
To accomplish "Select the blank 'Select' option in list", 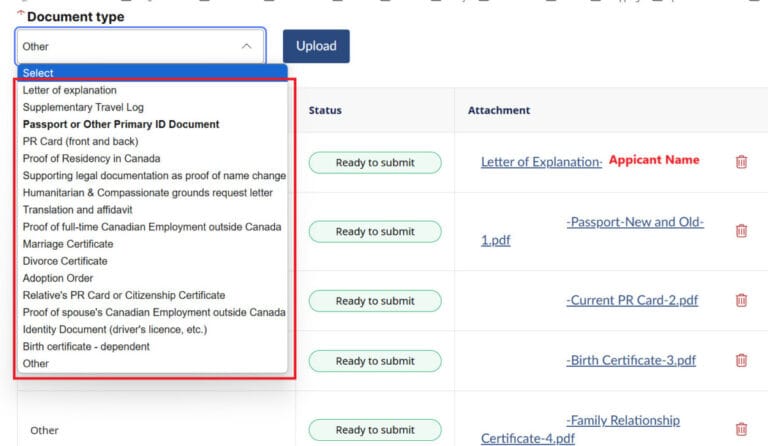I will pos(38,73).
